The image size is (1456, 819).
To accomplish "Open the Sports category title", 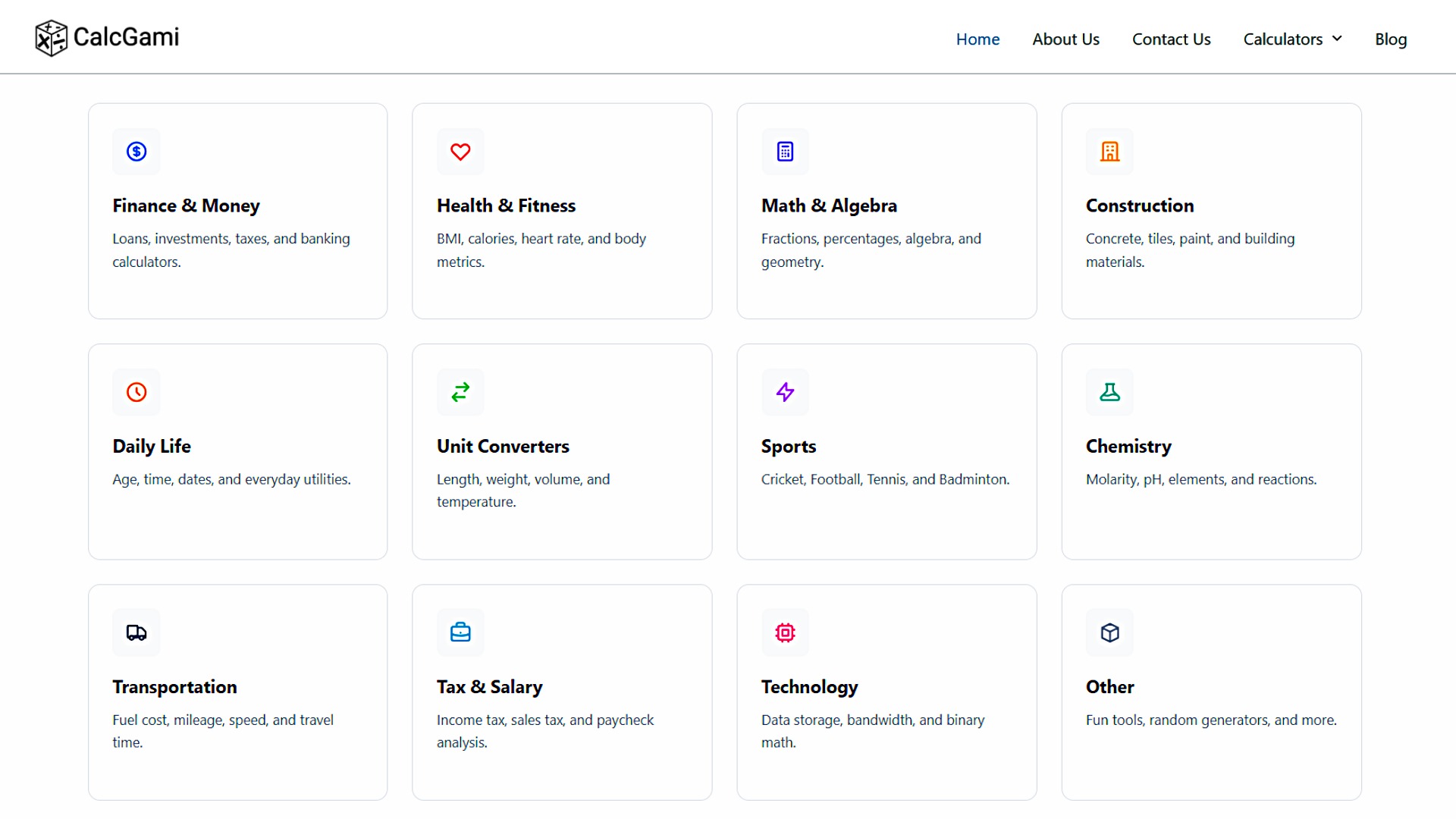I will [x=788, y=447].
